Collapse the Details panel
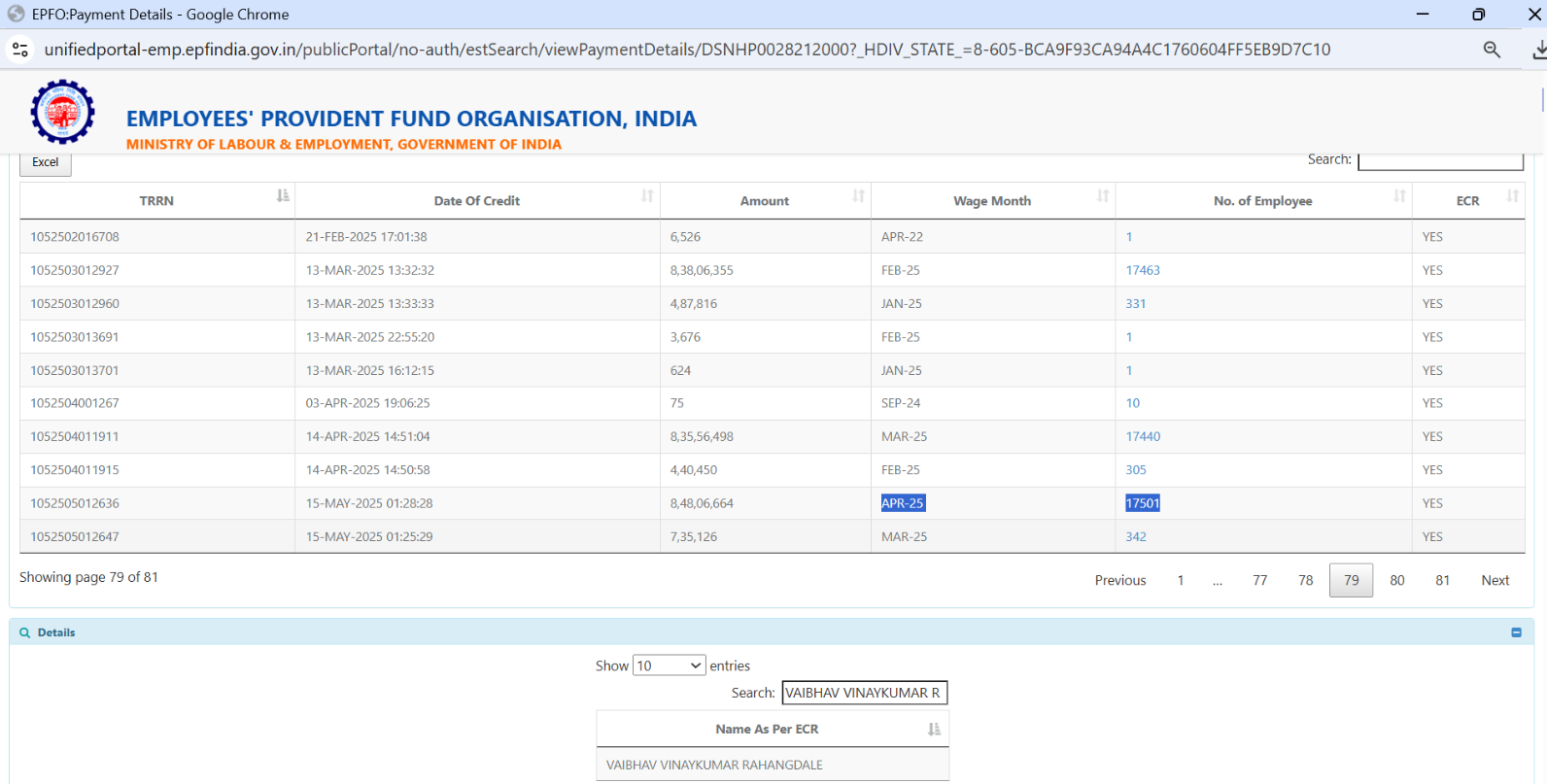Screen dimensions: 1547x784 pyautogui.click(x=1516, y=632)
